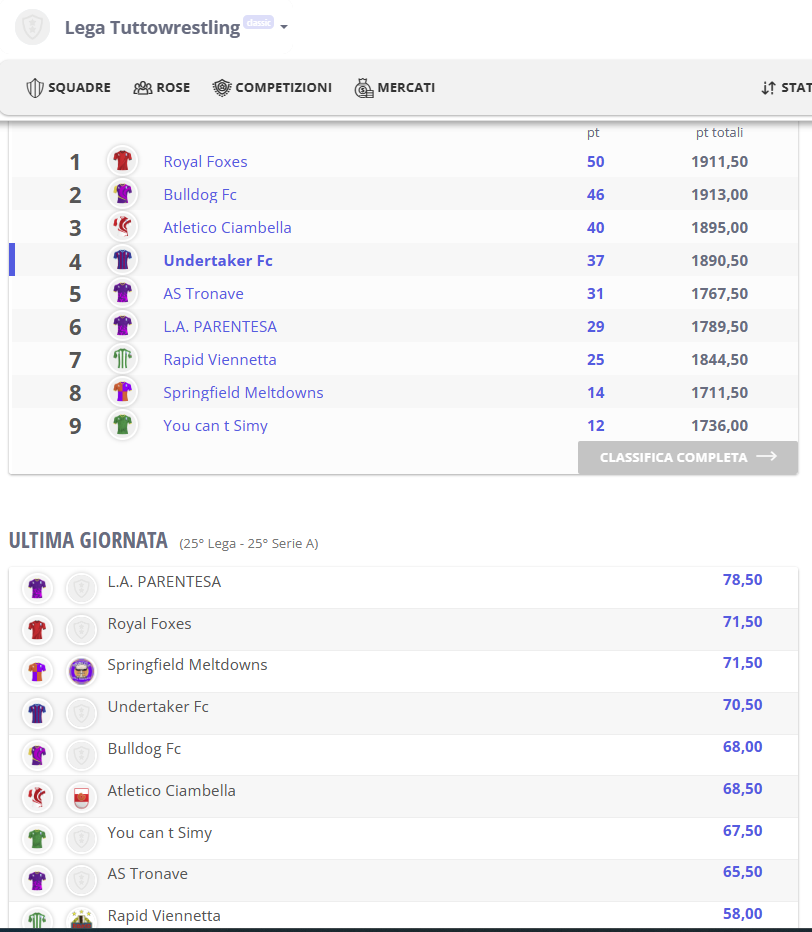The width and height of the screenshot is (812, 932).
Task: Open the COMPETIZIONI menu
Action: [x=272, y=87]
